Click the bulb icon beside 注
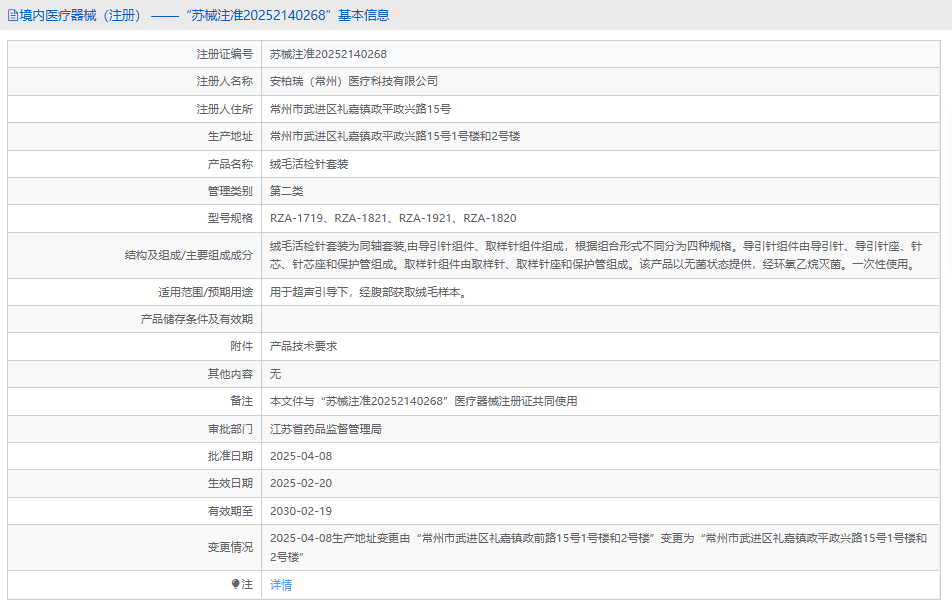Image resolution: width=952 pixels, height=606 pixels. 236,584
